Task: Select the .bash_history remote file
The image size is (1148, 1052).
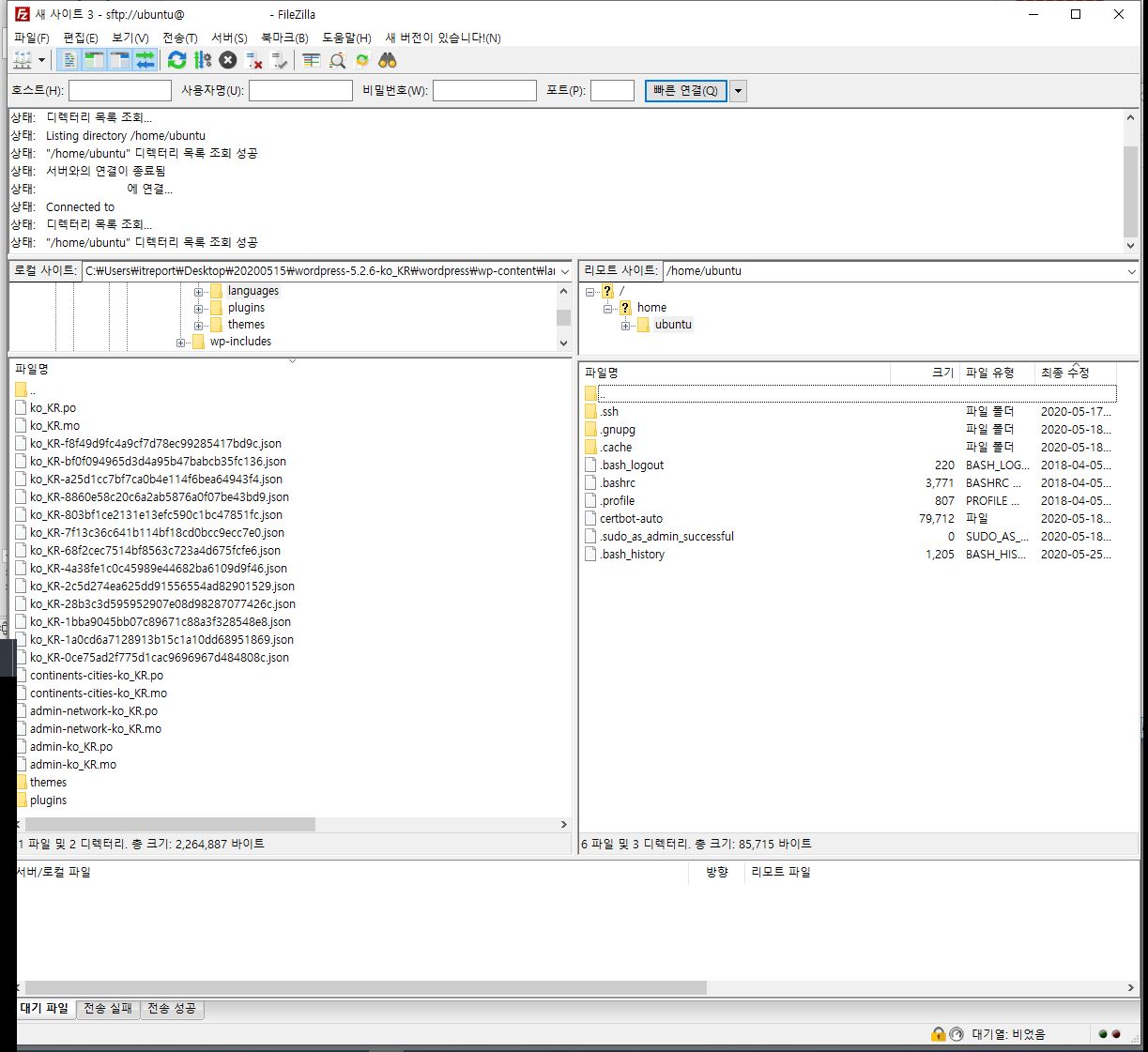Action: [634, 555]
